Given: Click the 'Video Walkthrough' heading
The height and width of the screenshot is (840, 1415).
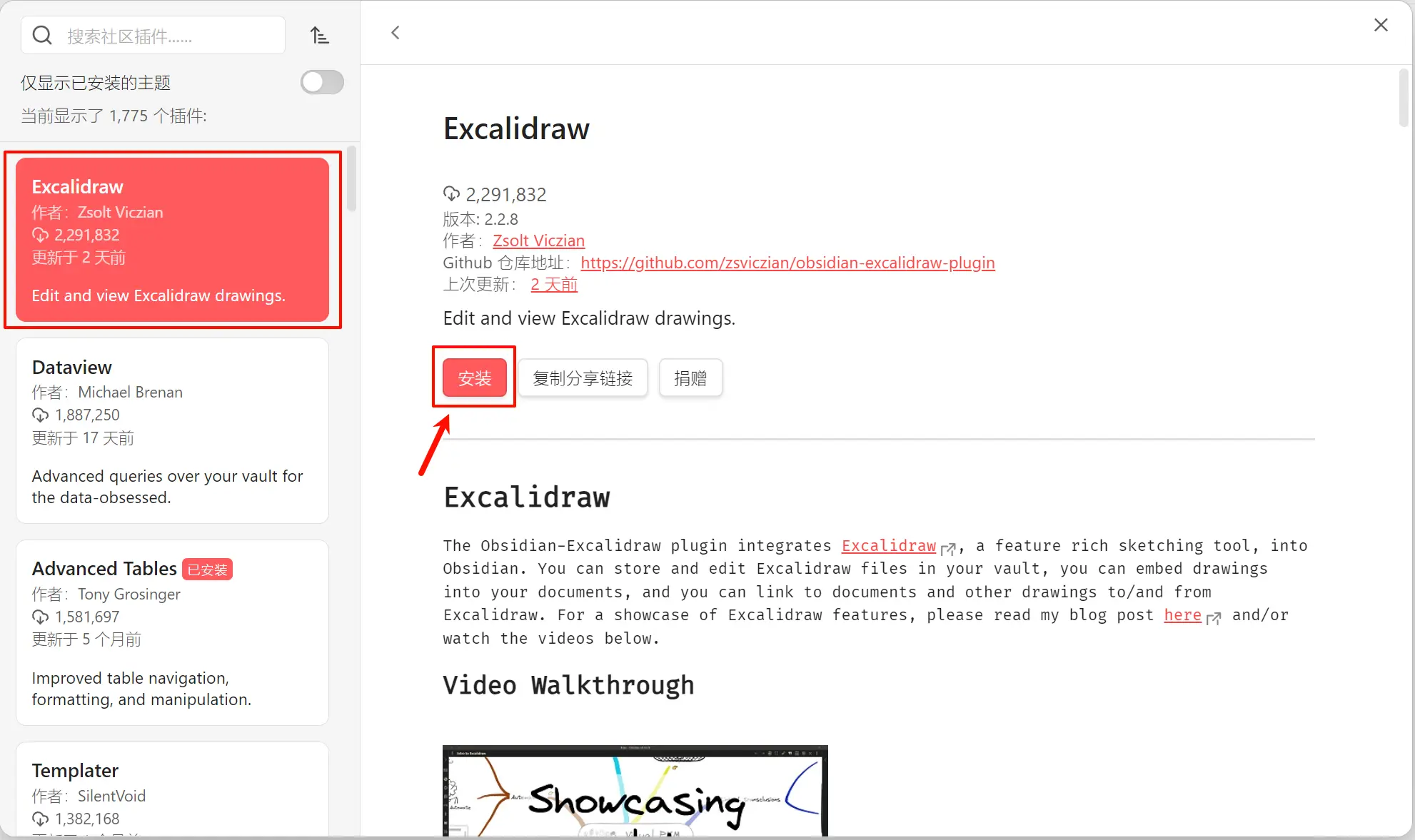Looking at the screenshot, I should point(568,685).
